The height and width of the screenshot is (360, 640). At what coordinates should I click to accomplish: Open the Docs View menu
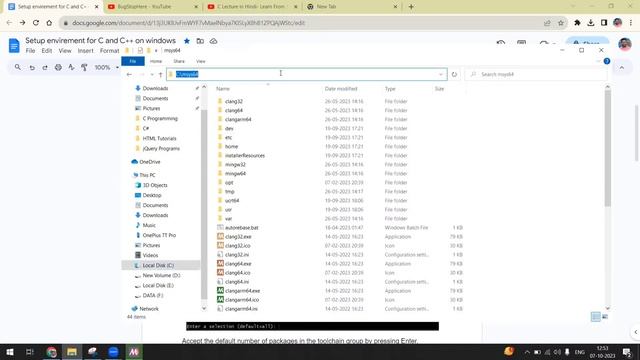click(x=64, y=51)
